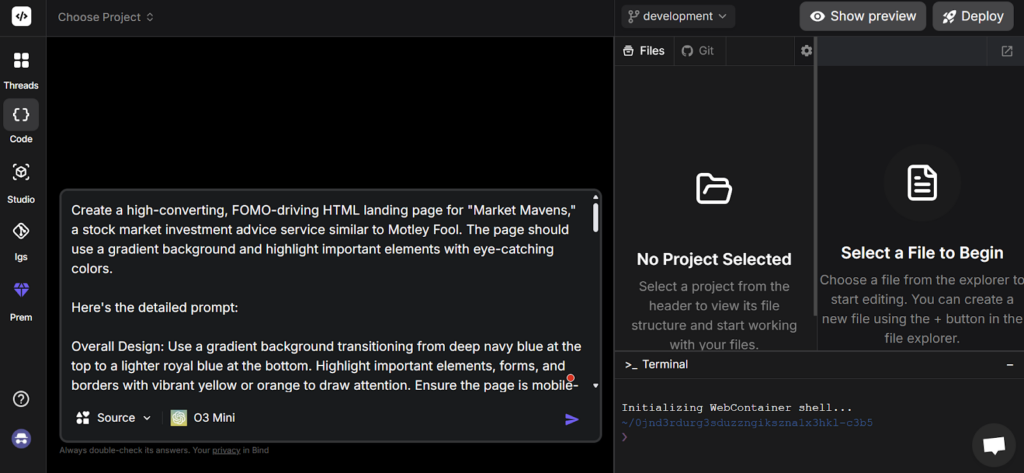This screenshot has width=1024, height=473.
Task: Click prompt scrollbar up arrow
Action: tap(596, 197)
